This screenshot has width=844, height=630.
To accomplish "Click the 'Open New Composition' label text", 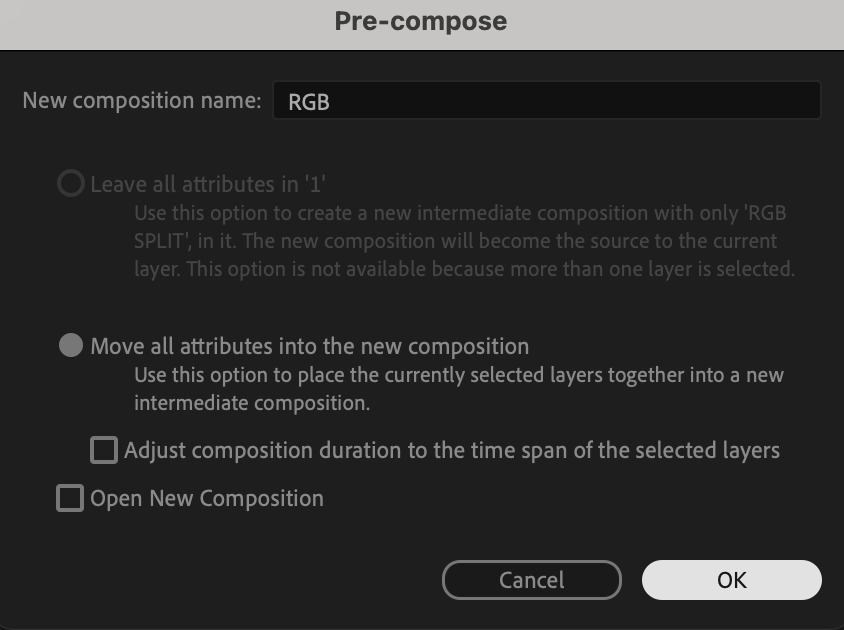I will point(207,498).
